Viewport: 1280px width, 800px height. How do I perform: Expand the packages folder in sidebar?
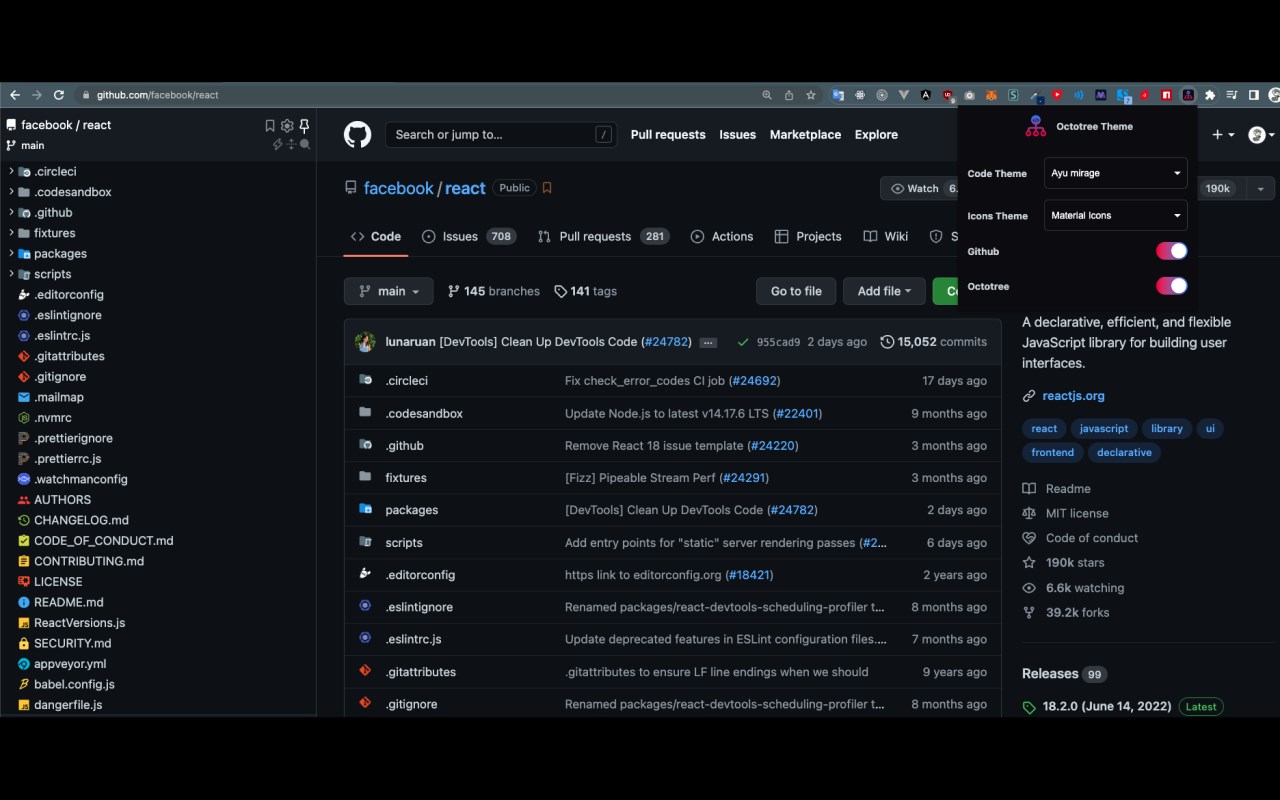coord(60,254)
